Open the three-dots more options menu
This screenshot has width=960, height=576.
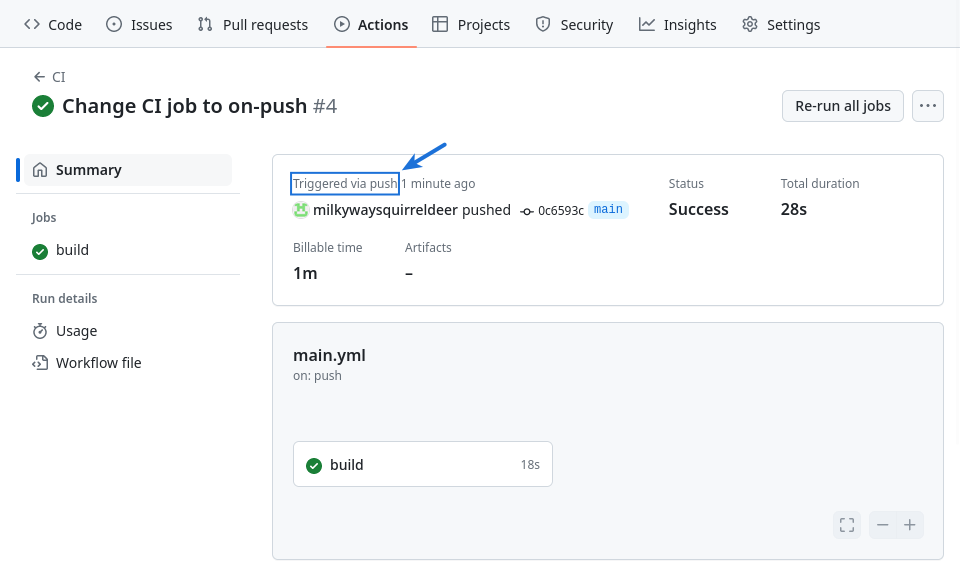(928, 106)
